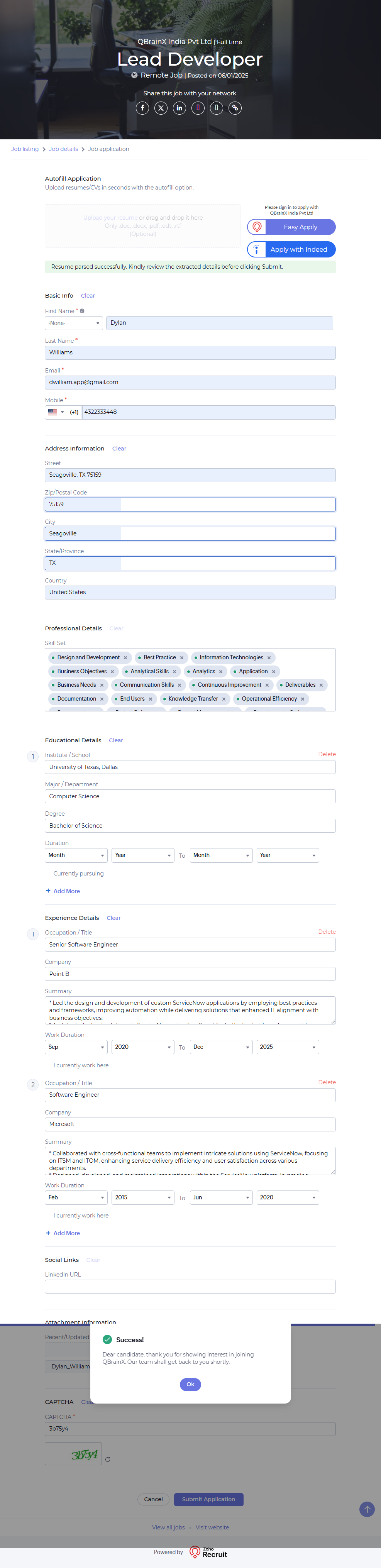Share the job on LinkedIn
The height and width of the screenshot is (1568, 381).
[x=179, y=108]
